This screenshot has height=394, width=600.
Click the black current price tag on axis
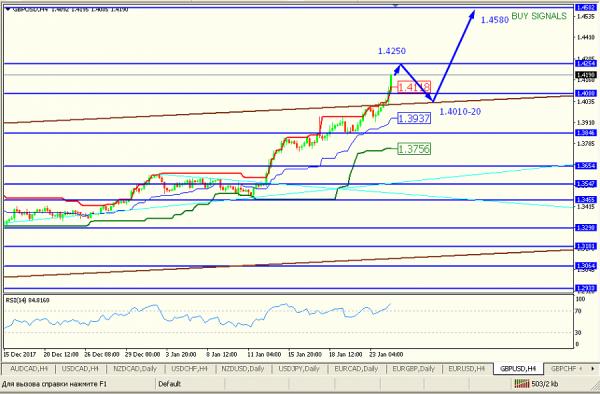[x=585, y=75]
